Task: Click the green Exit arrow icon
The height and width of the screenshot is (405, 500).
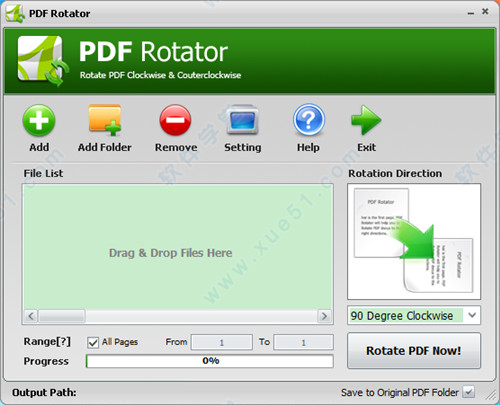Action: (366, 120)
